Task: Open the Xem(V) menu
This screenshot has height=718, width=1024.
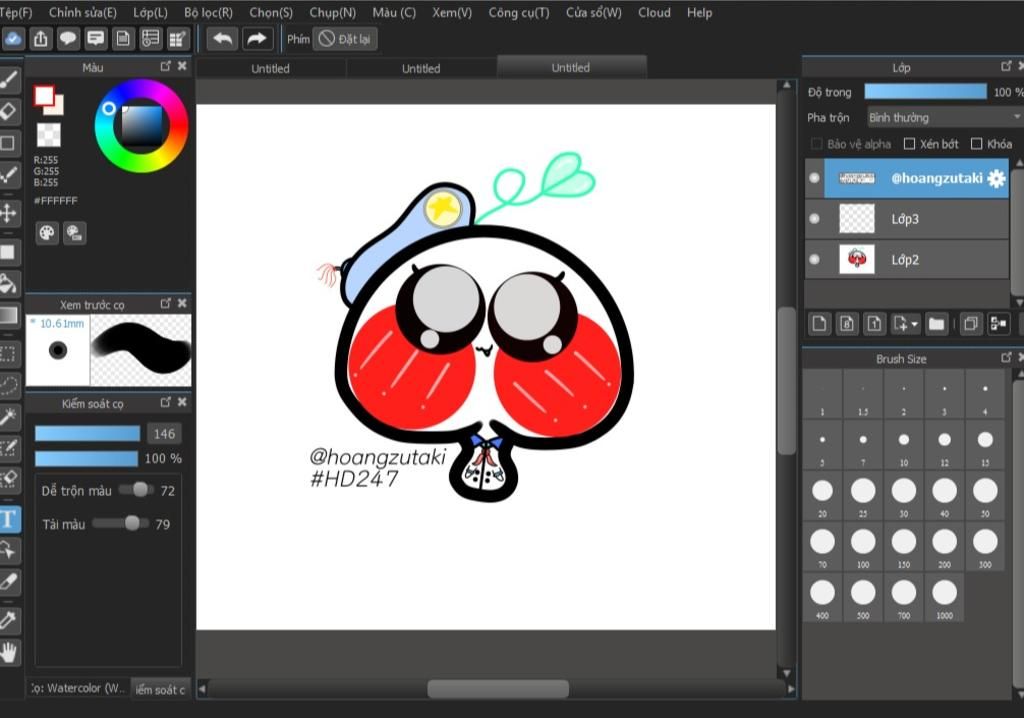Action: click(x=452, y=12)
